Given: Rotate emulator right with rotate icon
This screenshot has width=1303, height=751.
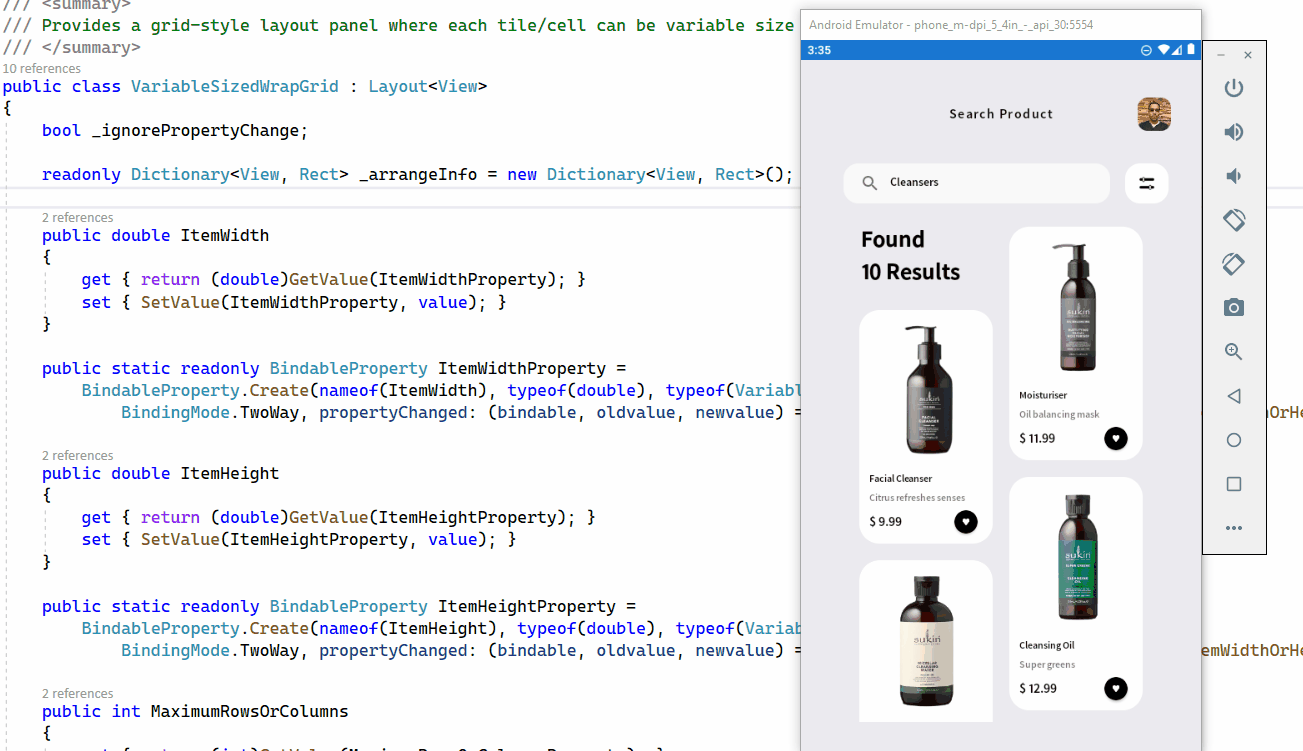Looking at the screenshot, I should tap(1234, 264).
